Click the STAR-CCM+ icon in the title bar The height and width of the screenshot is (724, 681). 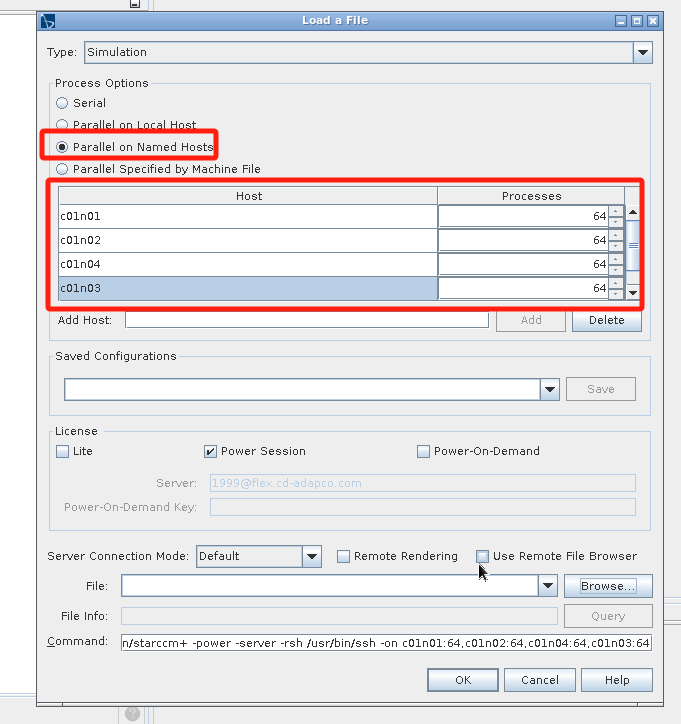tap(48, 21)
